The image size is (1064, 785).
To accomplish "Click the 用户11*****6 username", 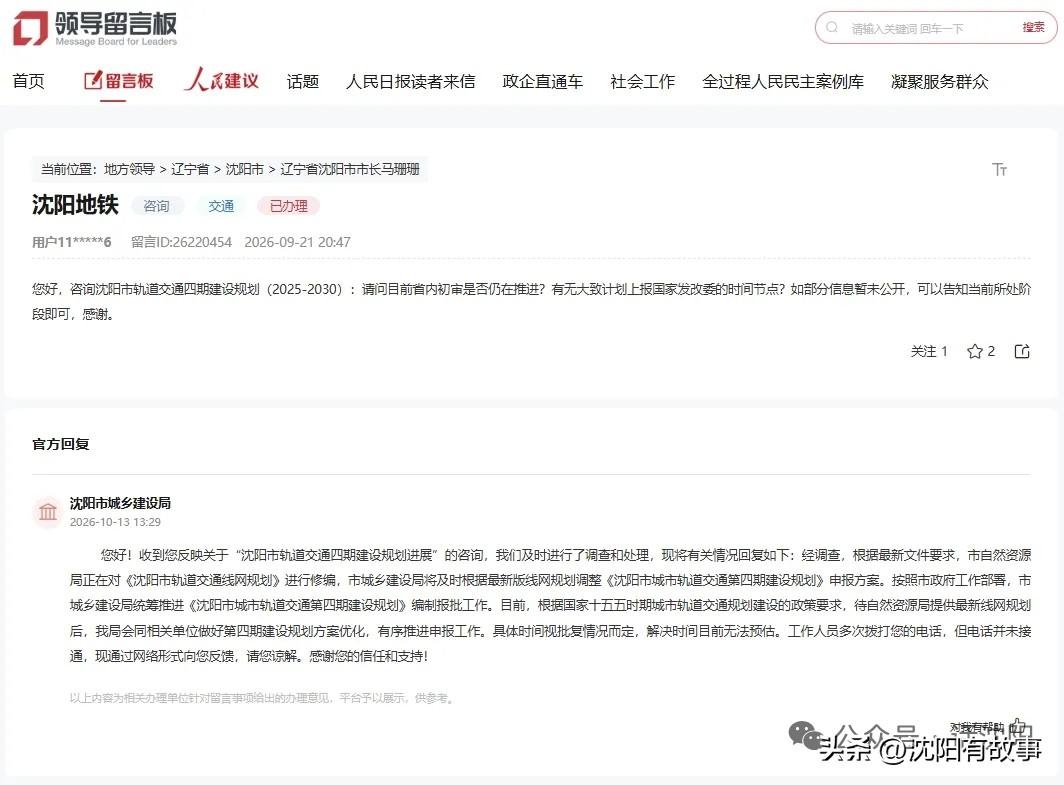I will coord(71,242).
